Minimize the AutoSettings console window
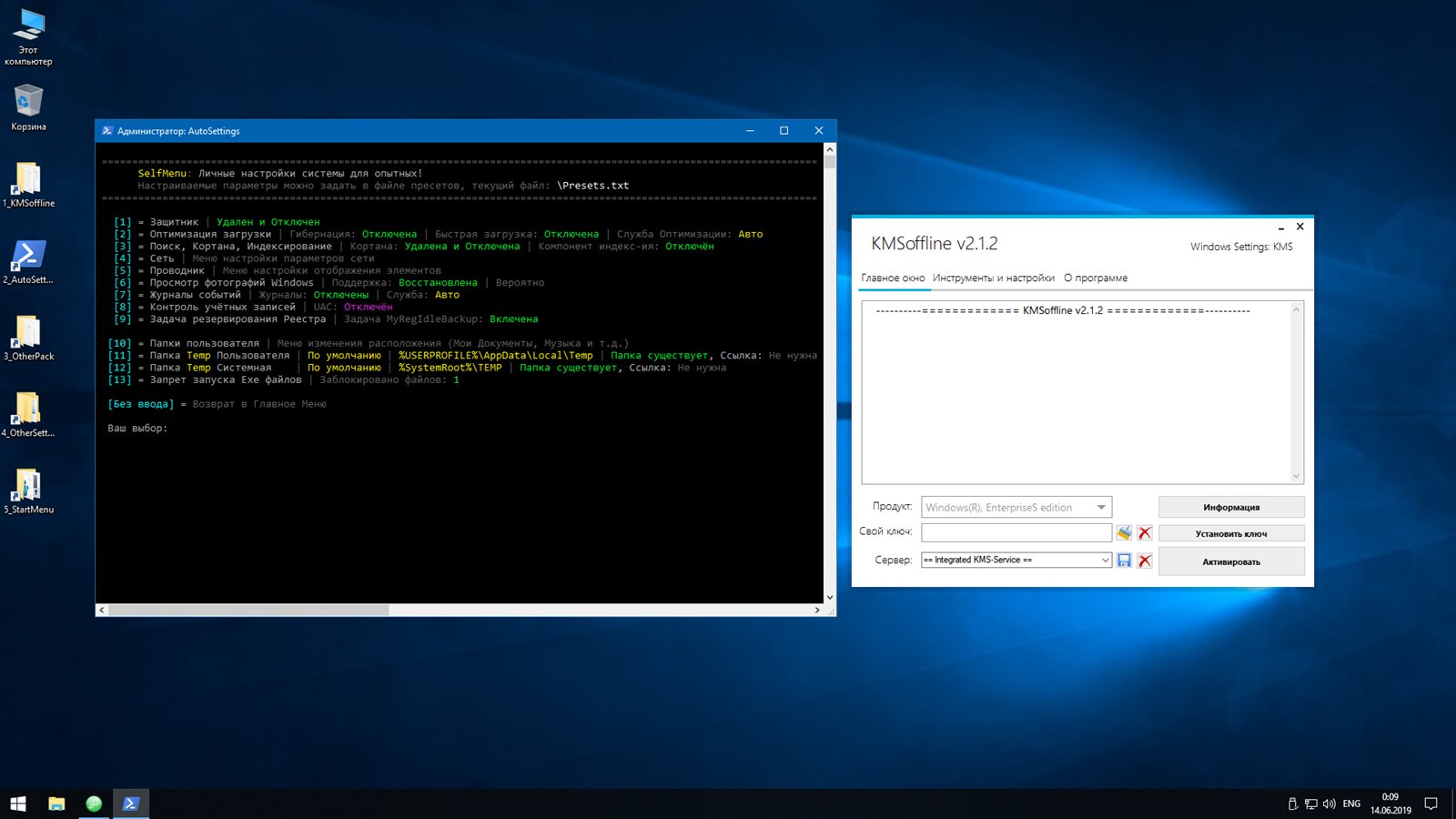Image resolution: width=1456 pixels, height=819 pixels. pos(750,131)
